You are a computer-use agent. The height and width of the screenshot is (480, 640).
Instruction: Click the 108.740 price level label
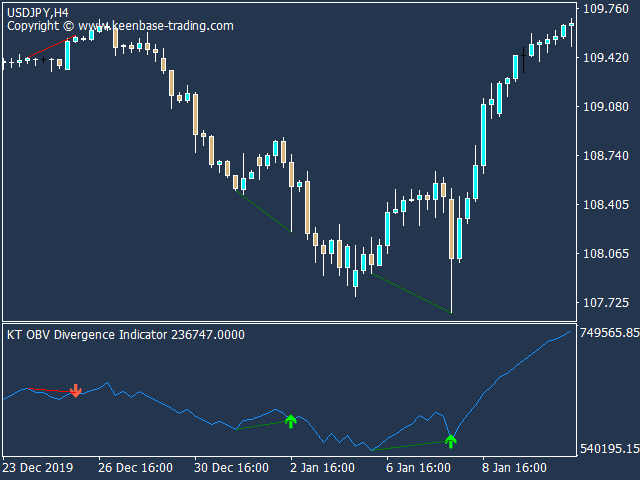pos(606,156)
